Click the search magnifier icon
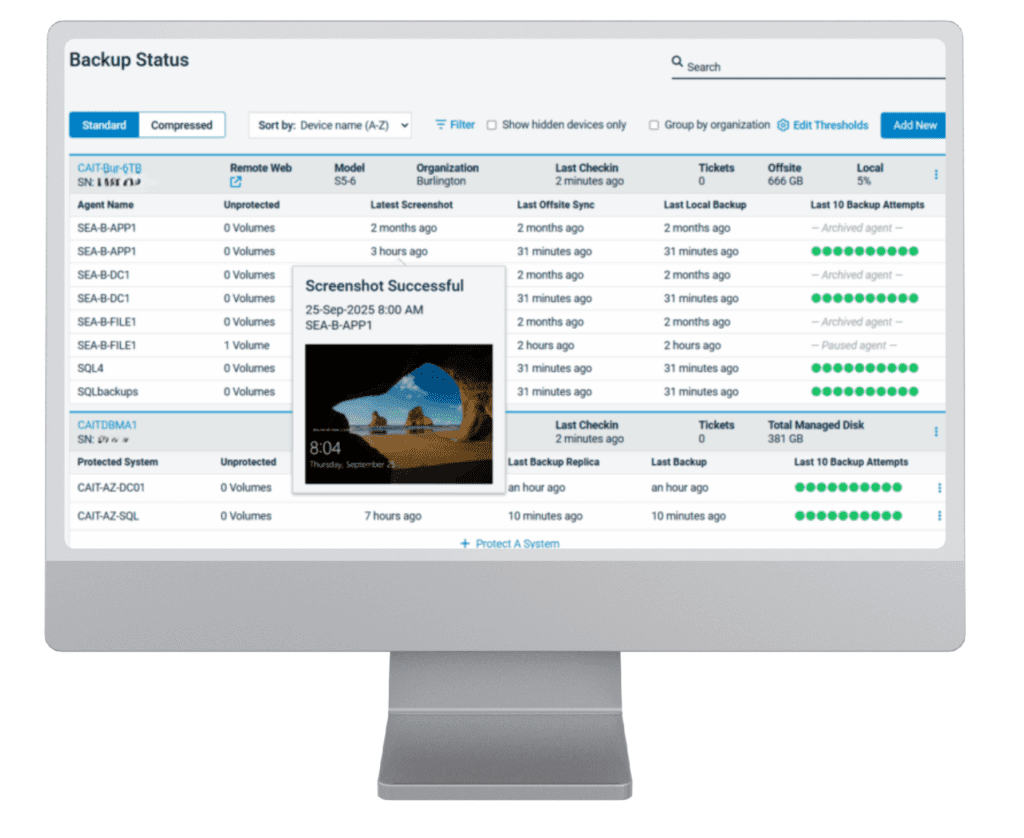Image resolution: width=1024 pixels, height=838 pixels. pos(677,62)
